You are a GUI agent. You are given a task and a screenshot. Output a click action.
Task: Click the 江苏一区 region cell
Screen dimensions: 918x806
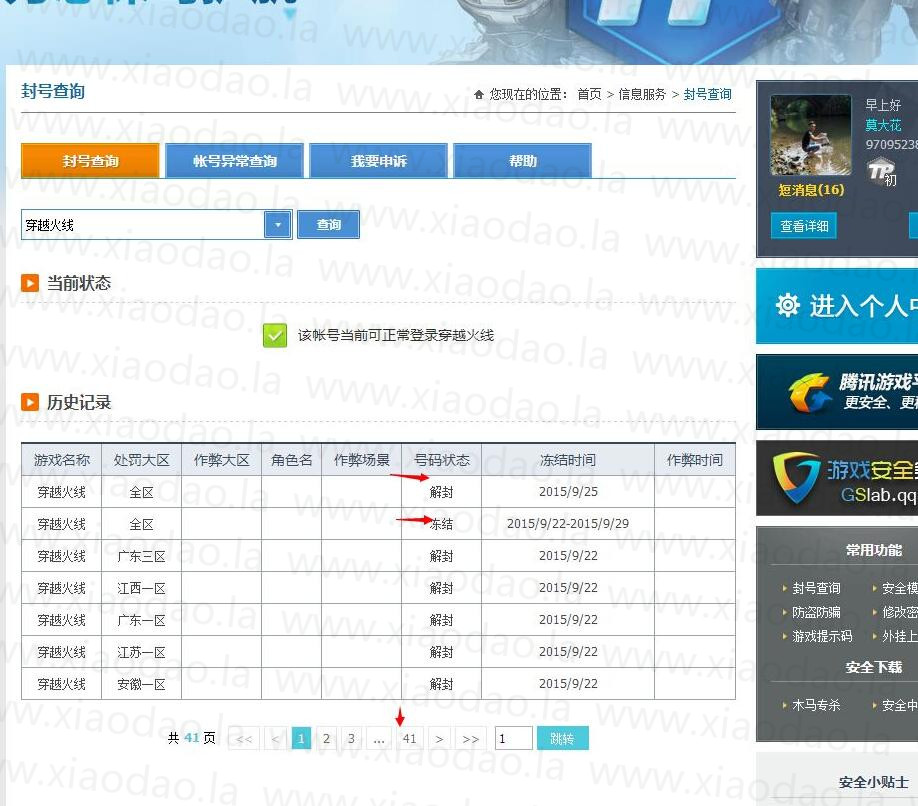click(141, 652)
